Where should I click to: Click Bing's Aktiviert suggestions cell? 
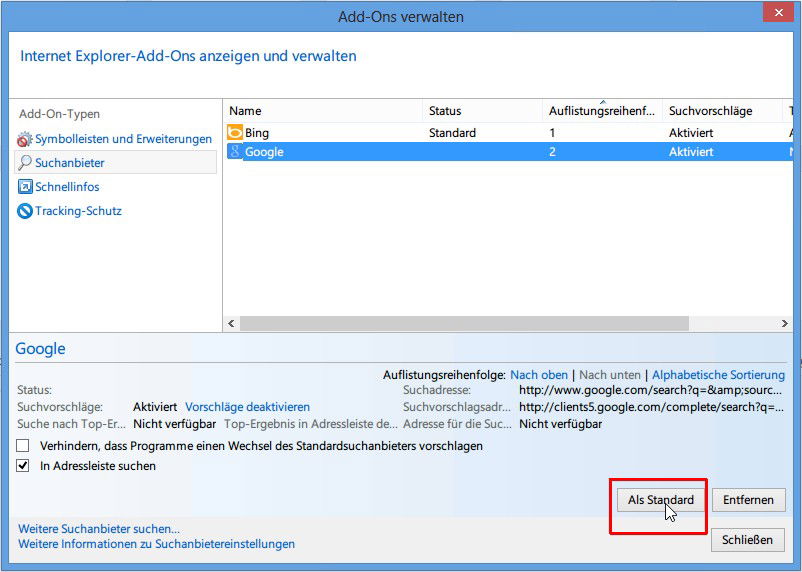coord(691,133)
